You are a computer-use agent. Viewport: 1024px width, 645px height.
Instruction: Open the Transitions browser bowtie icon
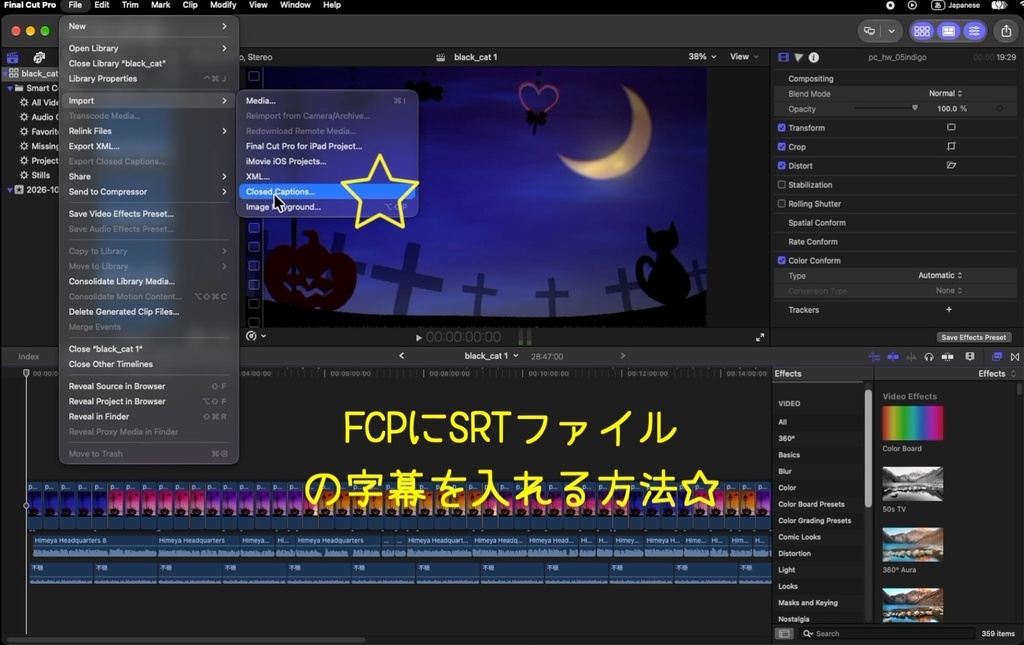(x=1015, y=356)
